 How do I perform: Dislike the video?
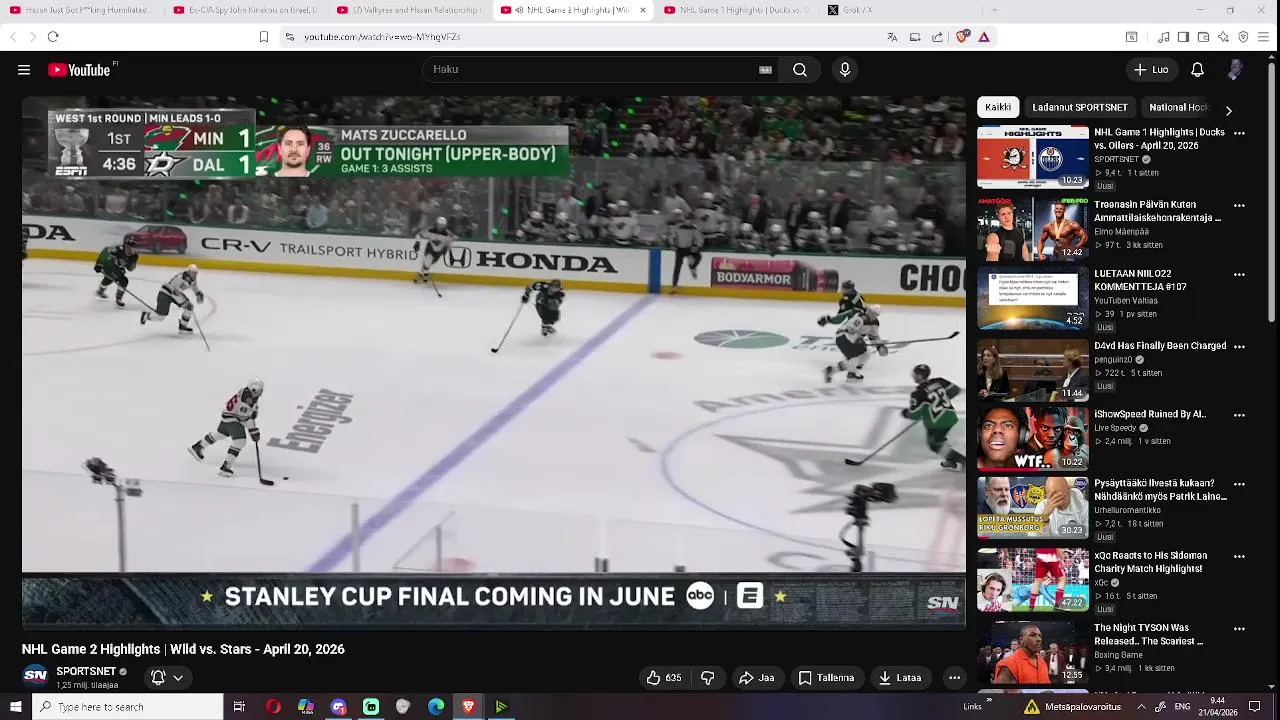(x=708, y=678)
